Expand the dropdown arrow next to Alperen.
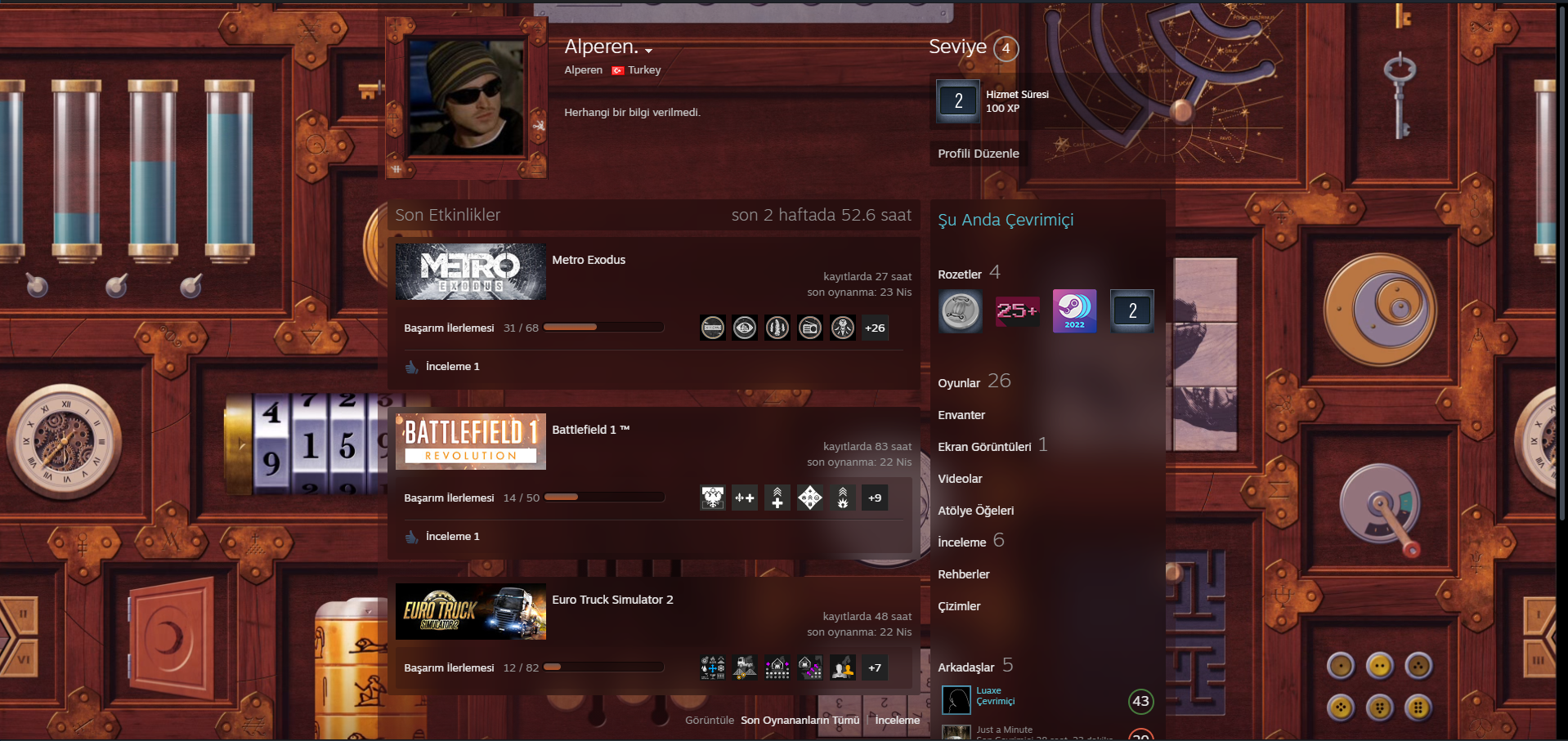Screen dimensions: 1568x741 click(648, 51)
